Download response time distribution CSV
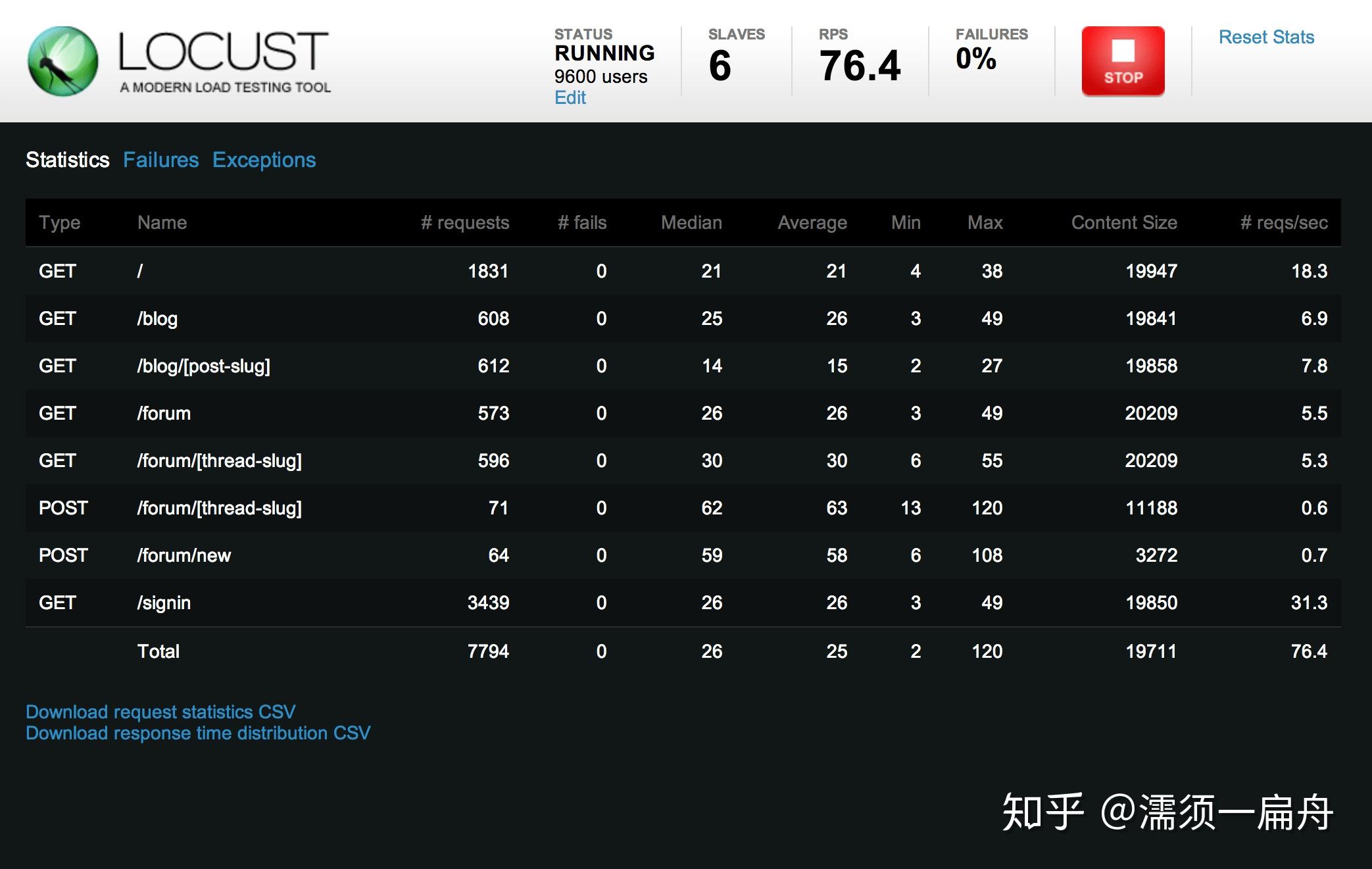The height and width of the screenshot is (869, 1372). click(198, 733)
